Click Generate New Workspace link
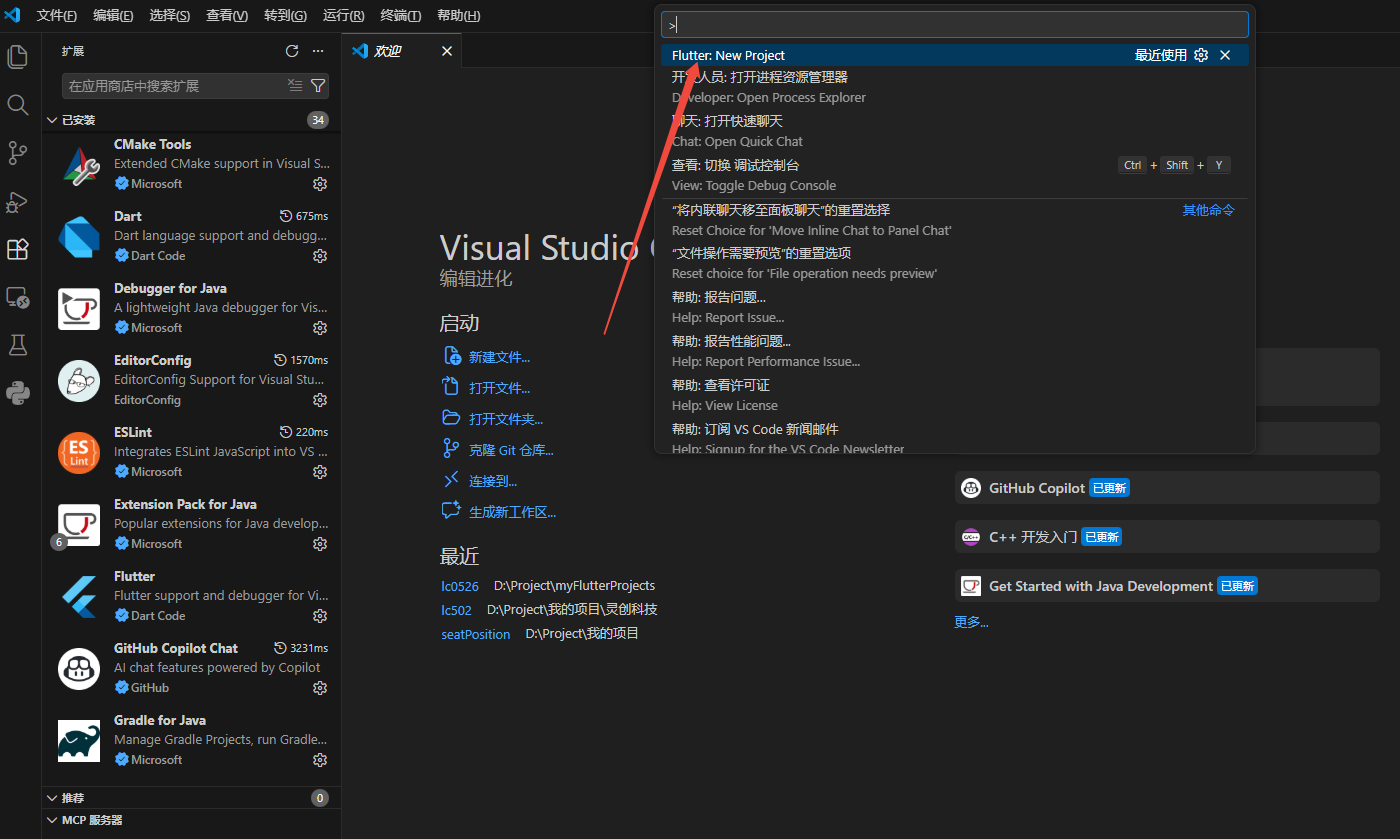The image size is (1400, 839). [x=499, y=512]
